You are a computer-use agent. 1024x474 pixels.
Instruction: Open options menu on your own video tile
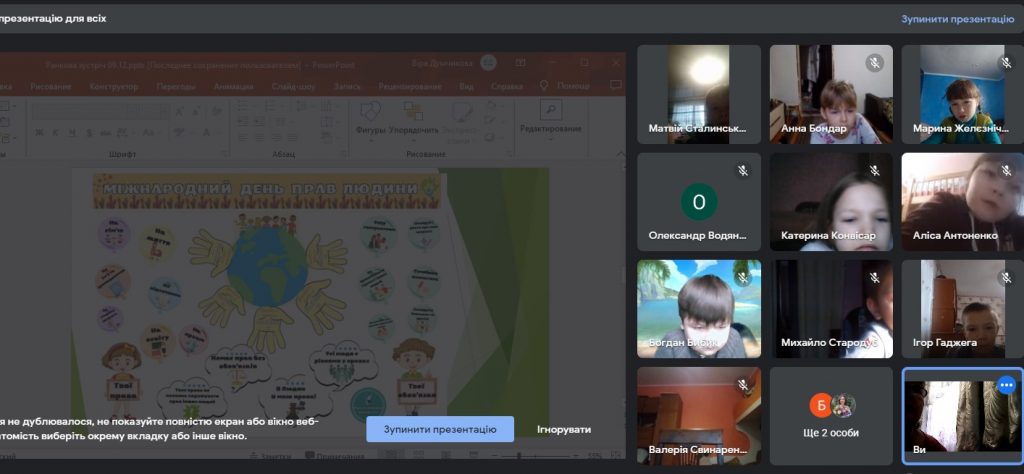[x=1006, y=385]
